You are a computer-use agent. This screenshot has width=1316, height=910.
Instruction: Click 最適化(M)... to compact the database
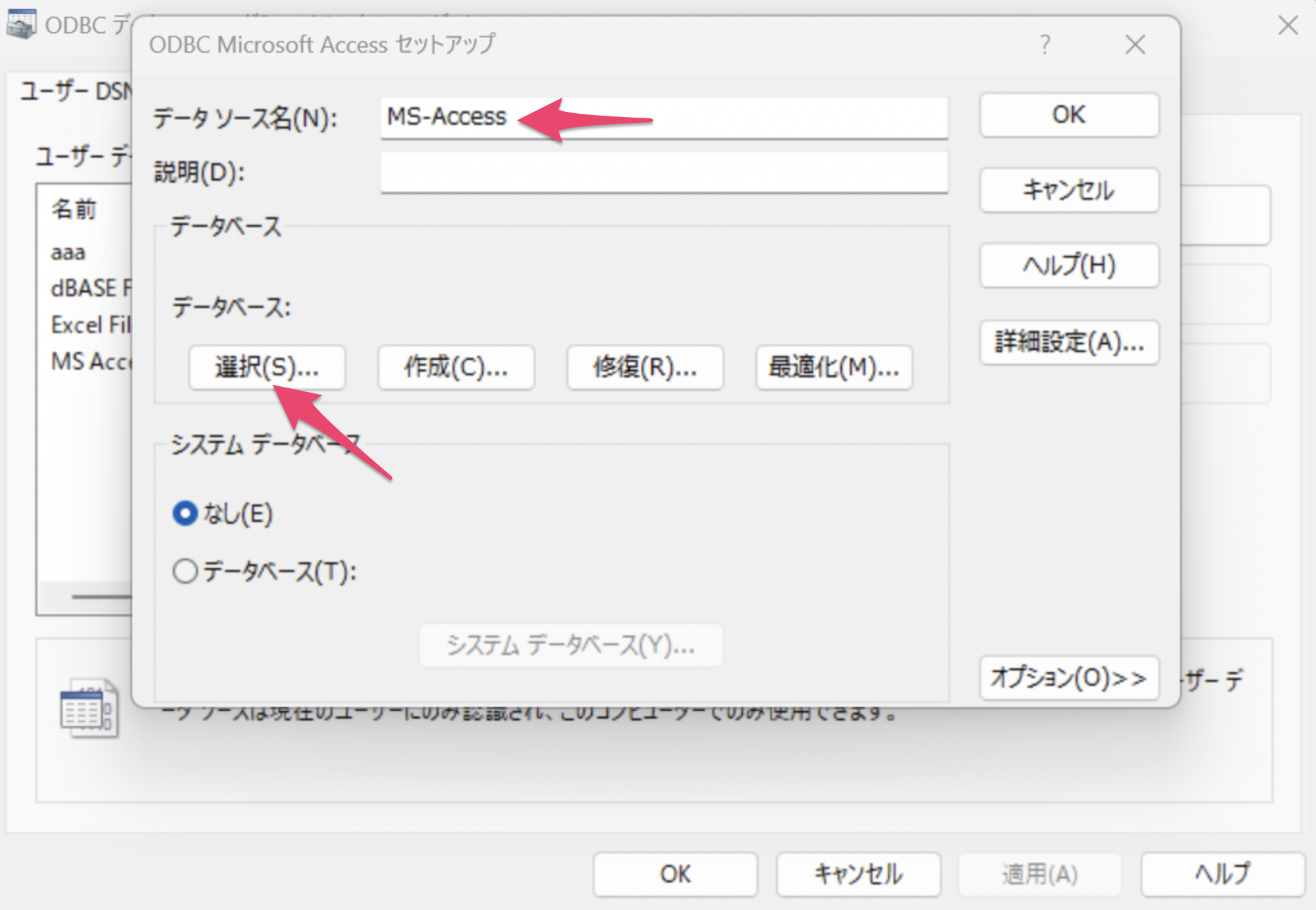834,368
